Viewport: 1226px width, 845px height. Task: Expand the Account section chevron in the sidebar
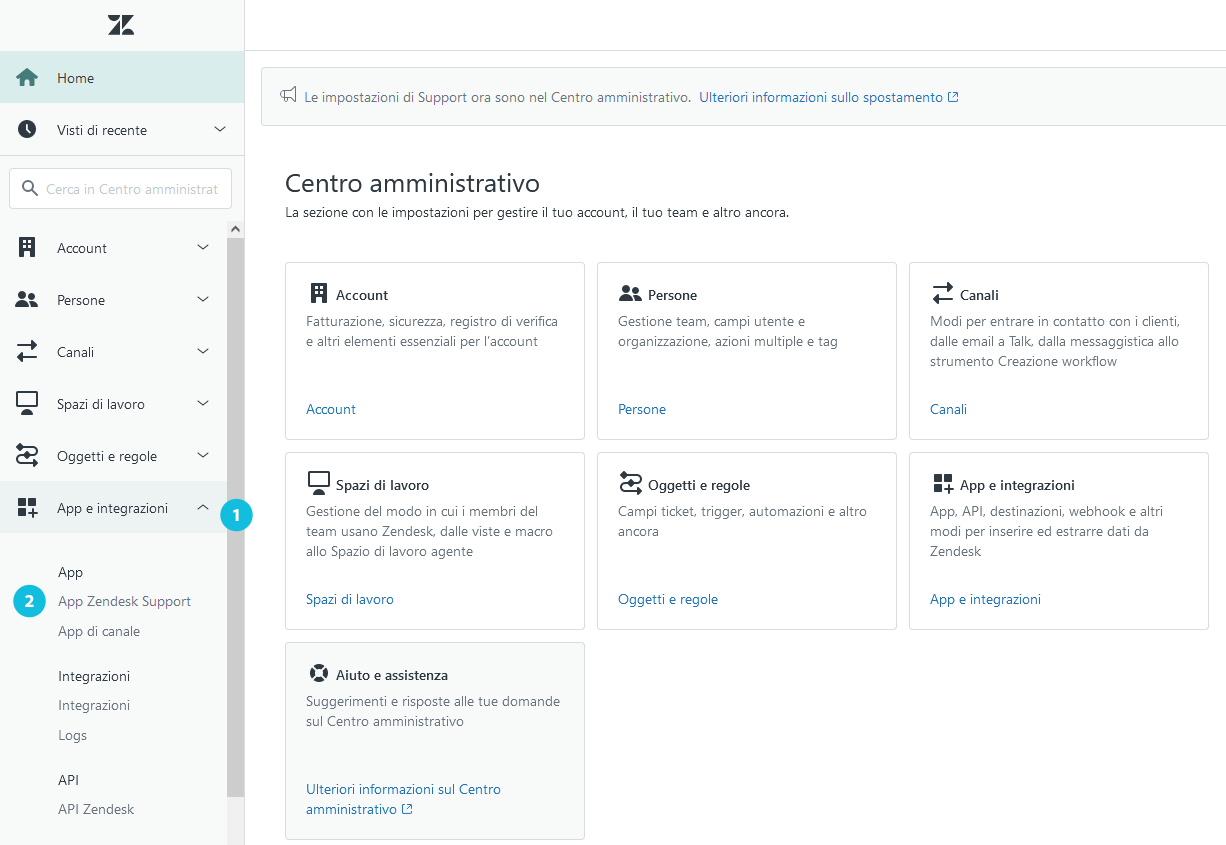pos(203,248)
